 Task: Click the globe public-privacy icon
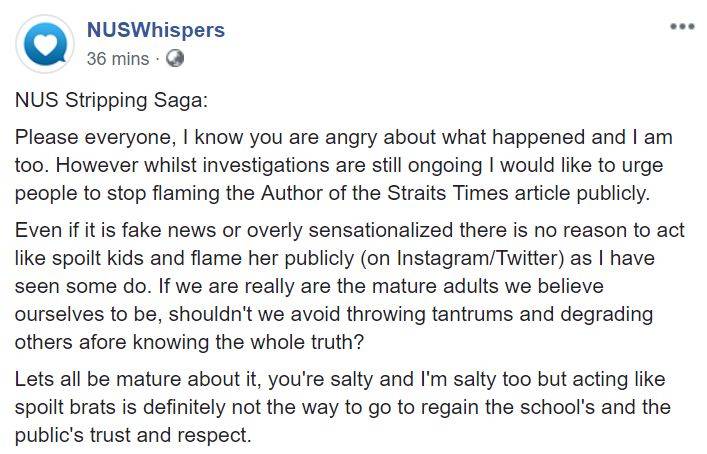click(x=174, y=59)
